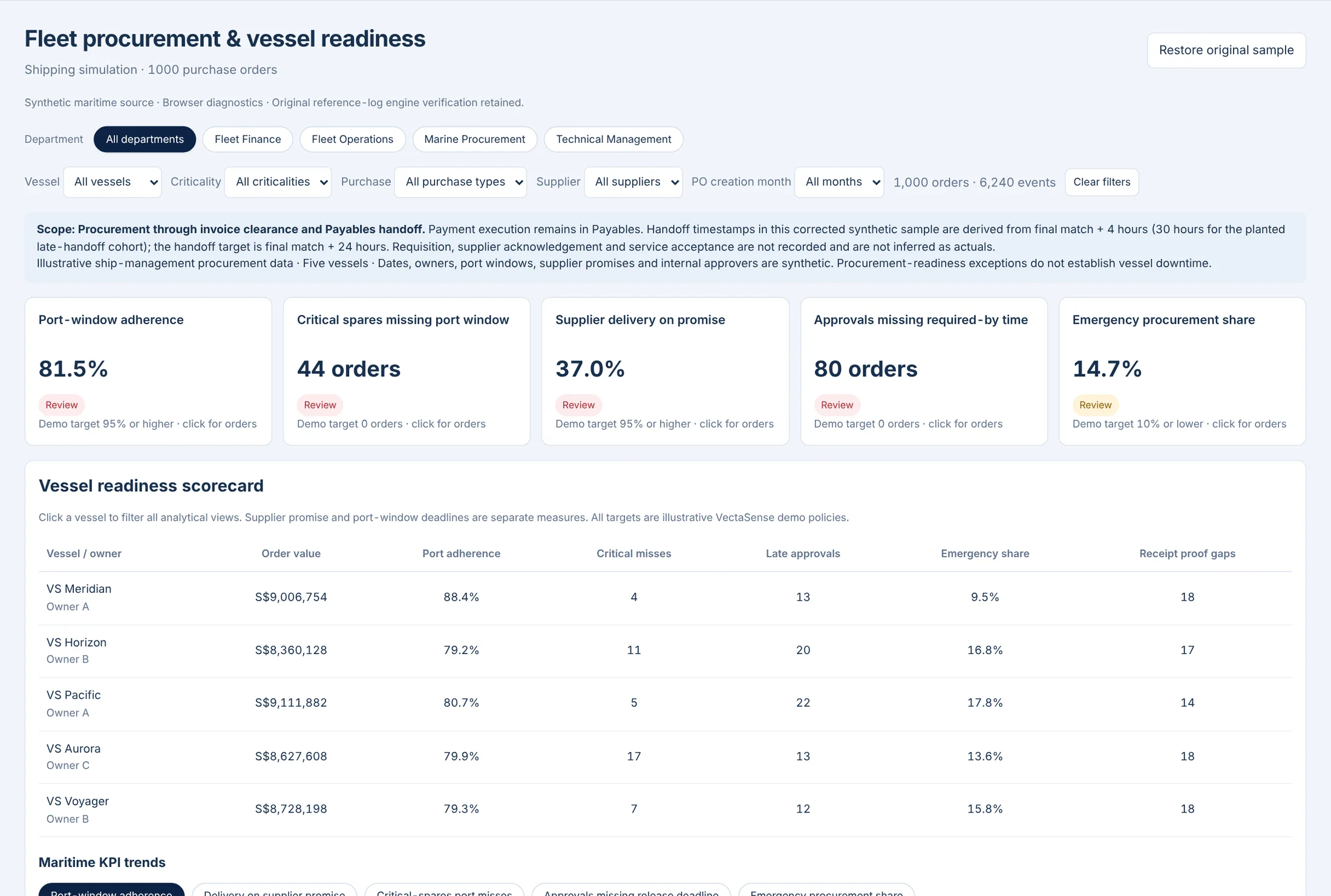Open the All suppliers dropdown
The image size is (1331, 896).
tap(633, 182)
